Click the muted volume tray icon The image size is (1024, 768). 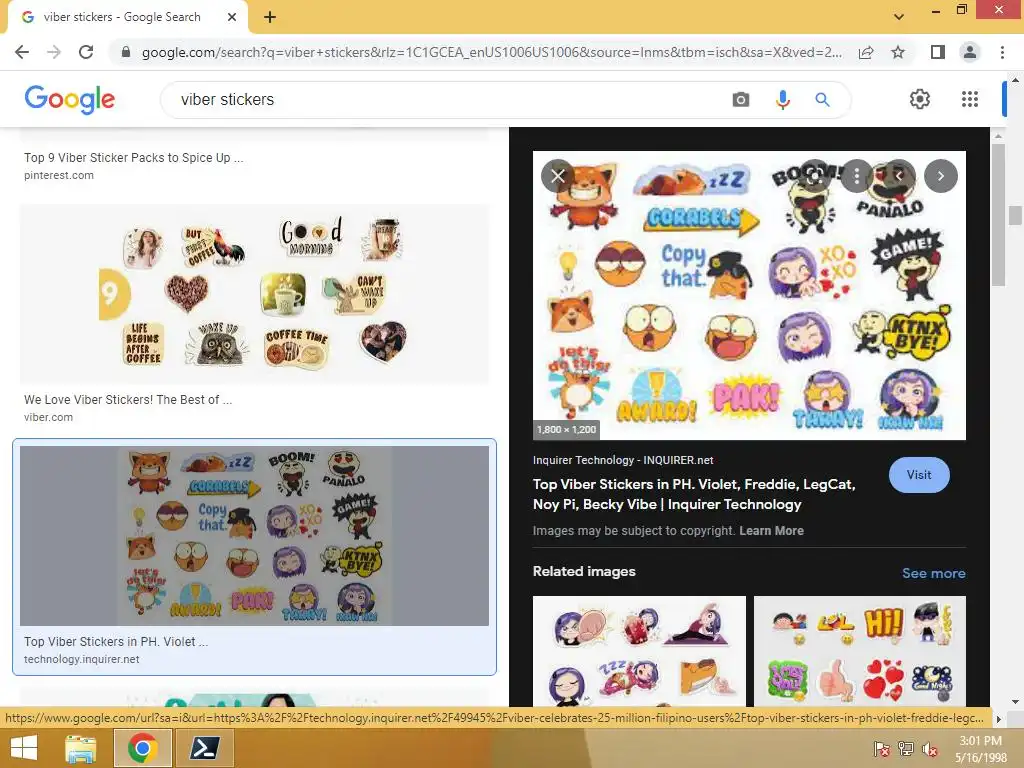930,749
